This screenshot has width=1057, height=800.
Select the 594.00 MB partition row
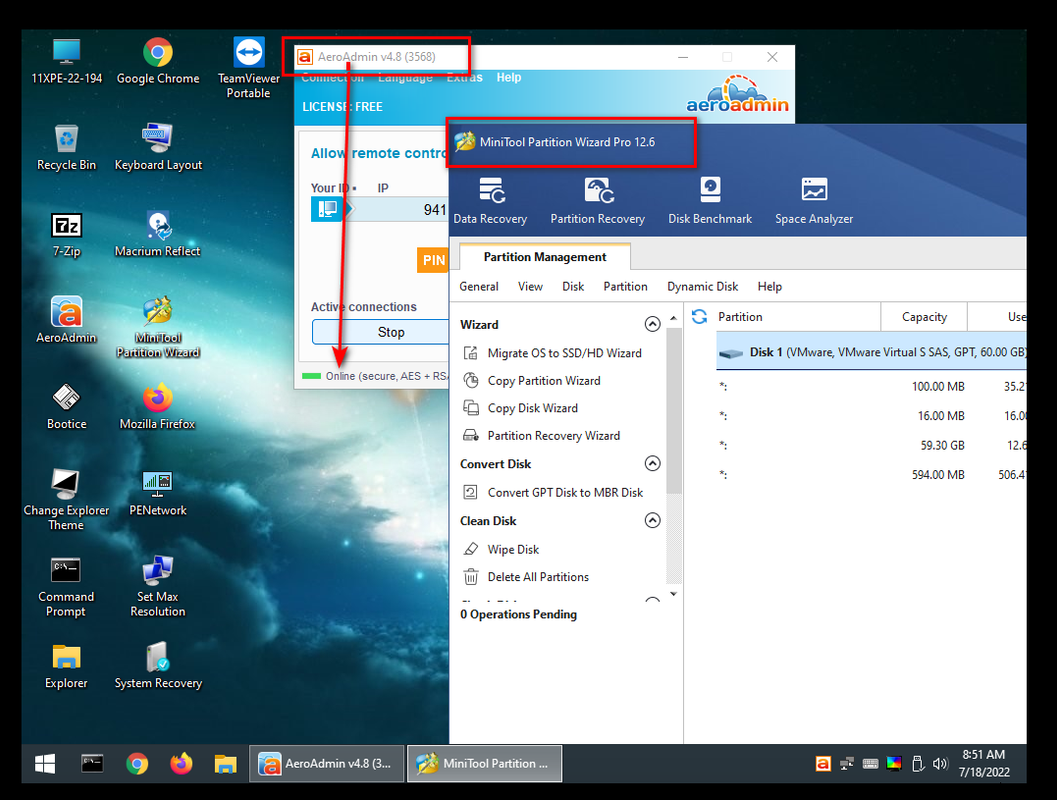[871, 475]
